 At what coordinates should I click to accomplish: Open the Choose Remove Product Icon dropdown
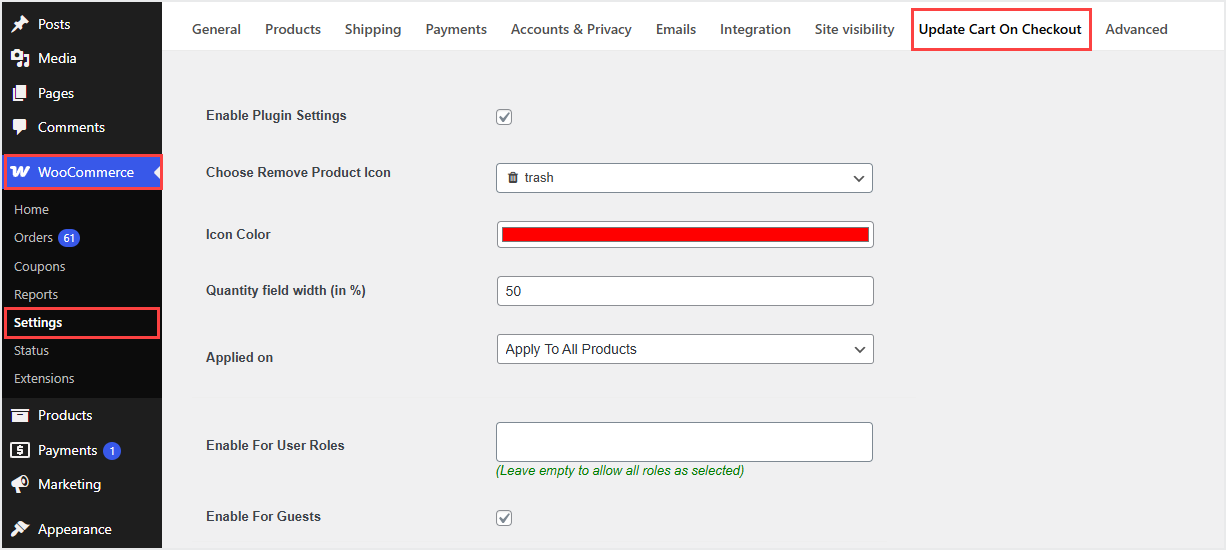click(x=684, y=178)
